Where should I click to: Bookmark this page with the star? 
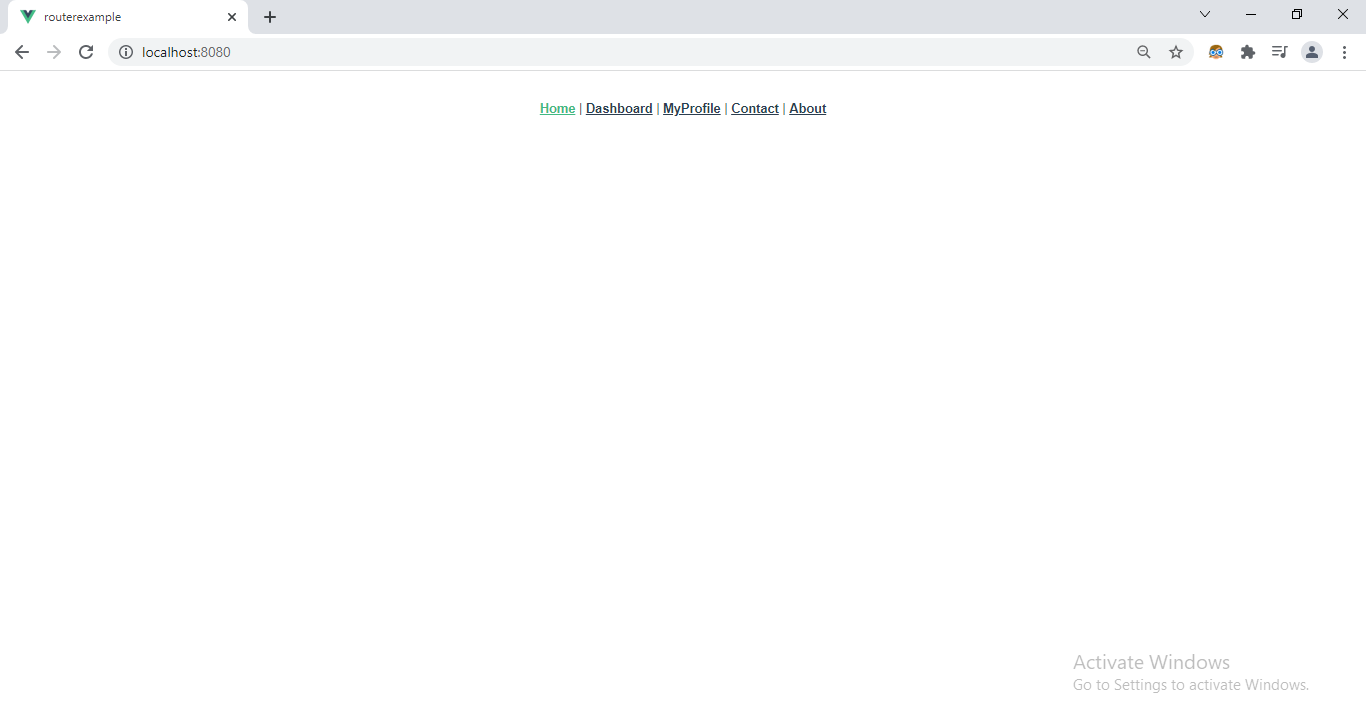click(x=1176, y=52)
